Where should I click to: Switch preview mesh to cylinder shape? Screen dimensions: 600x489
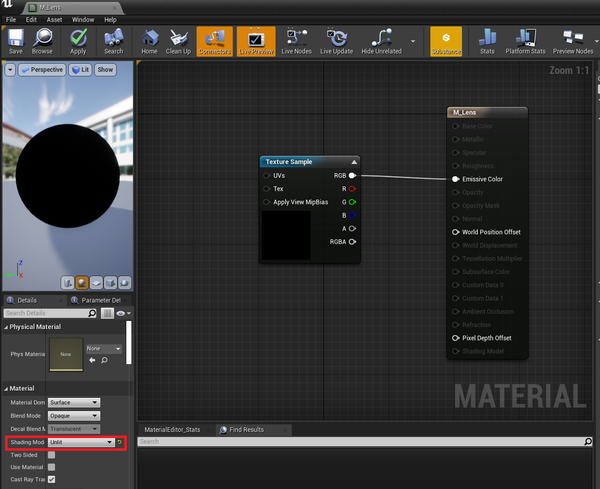click(x=69, y=283)
